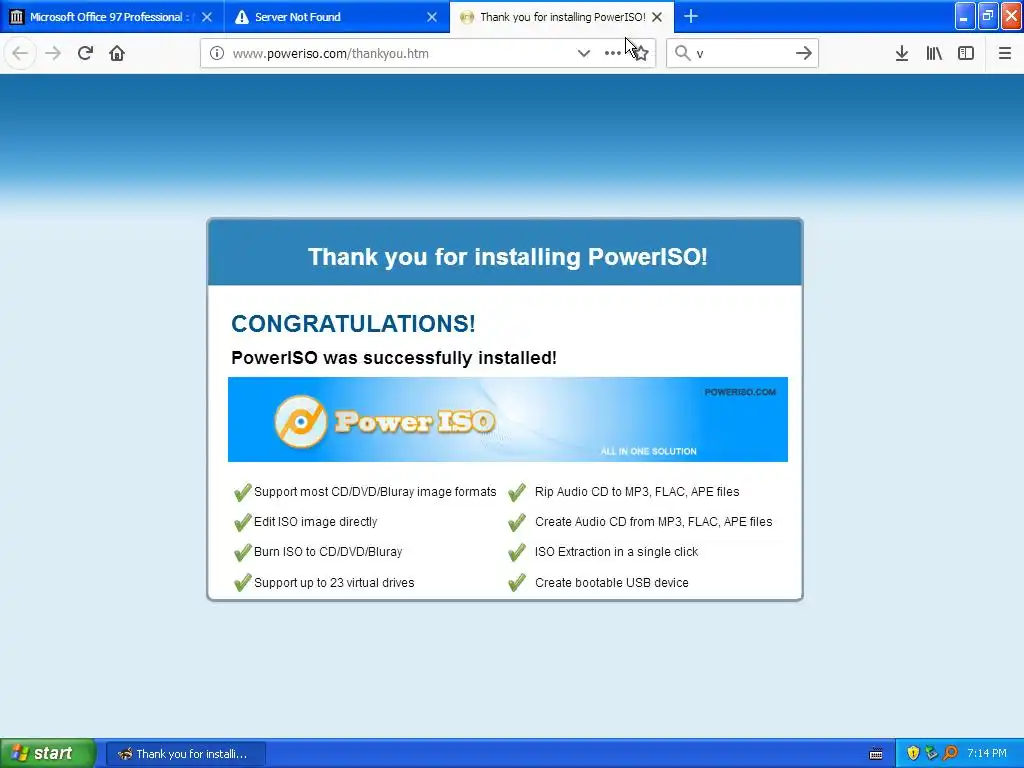Click Create bootable USB device
The image size is (1024, 768).
[611, 583]
